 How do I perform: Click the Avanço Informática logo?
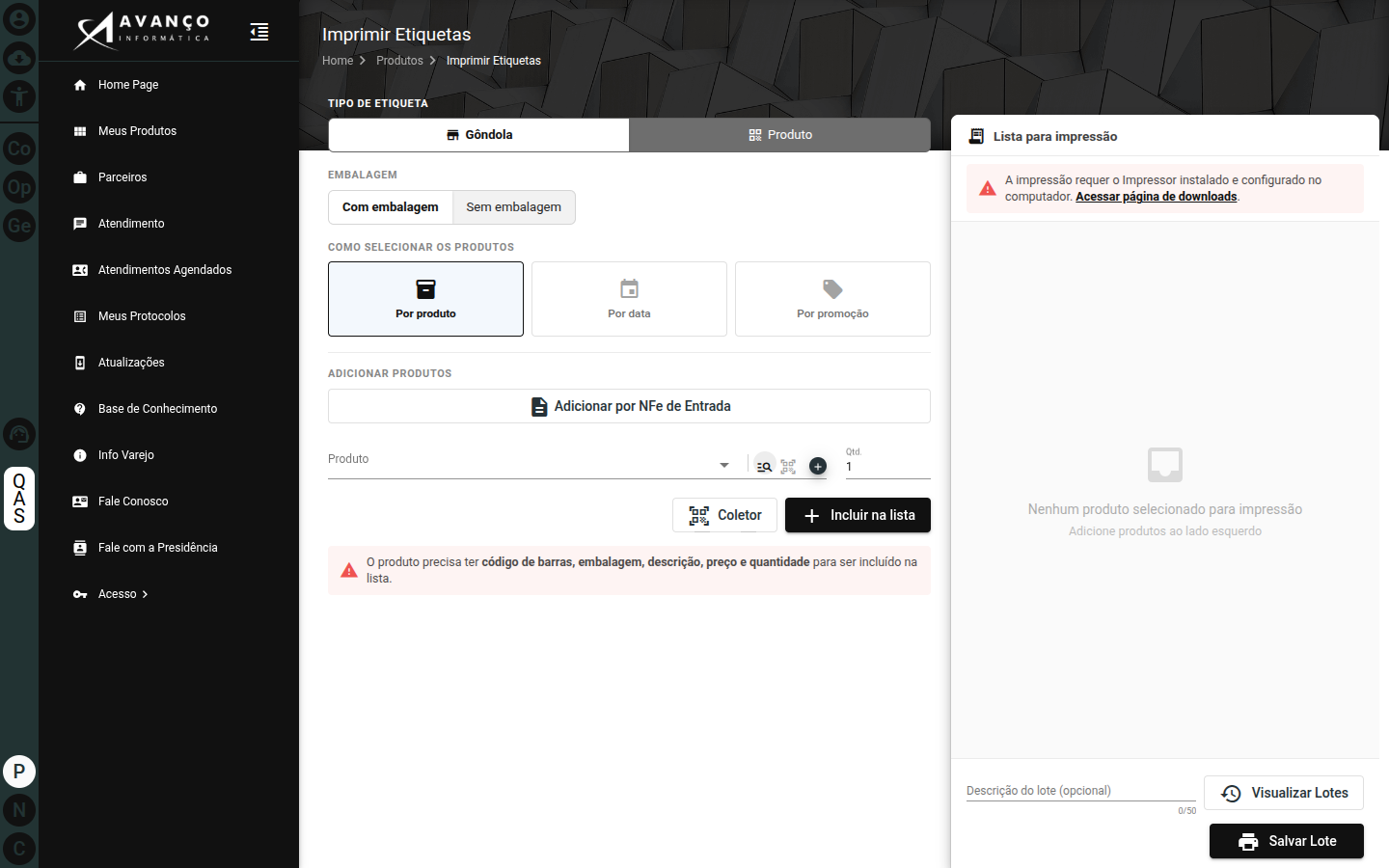click(x=142, y=31)
